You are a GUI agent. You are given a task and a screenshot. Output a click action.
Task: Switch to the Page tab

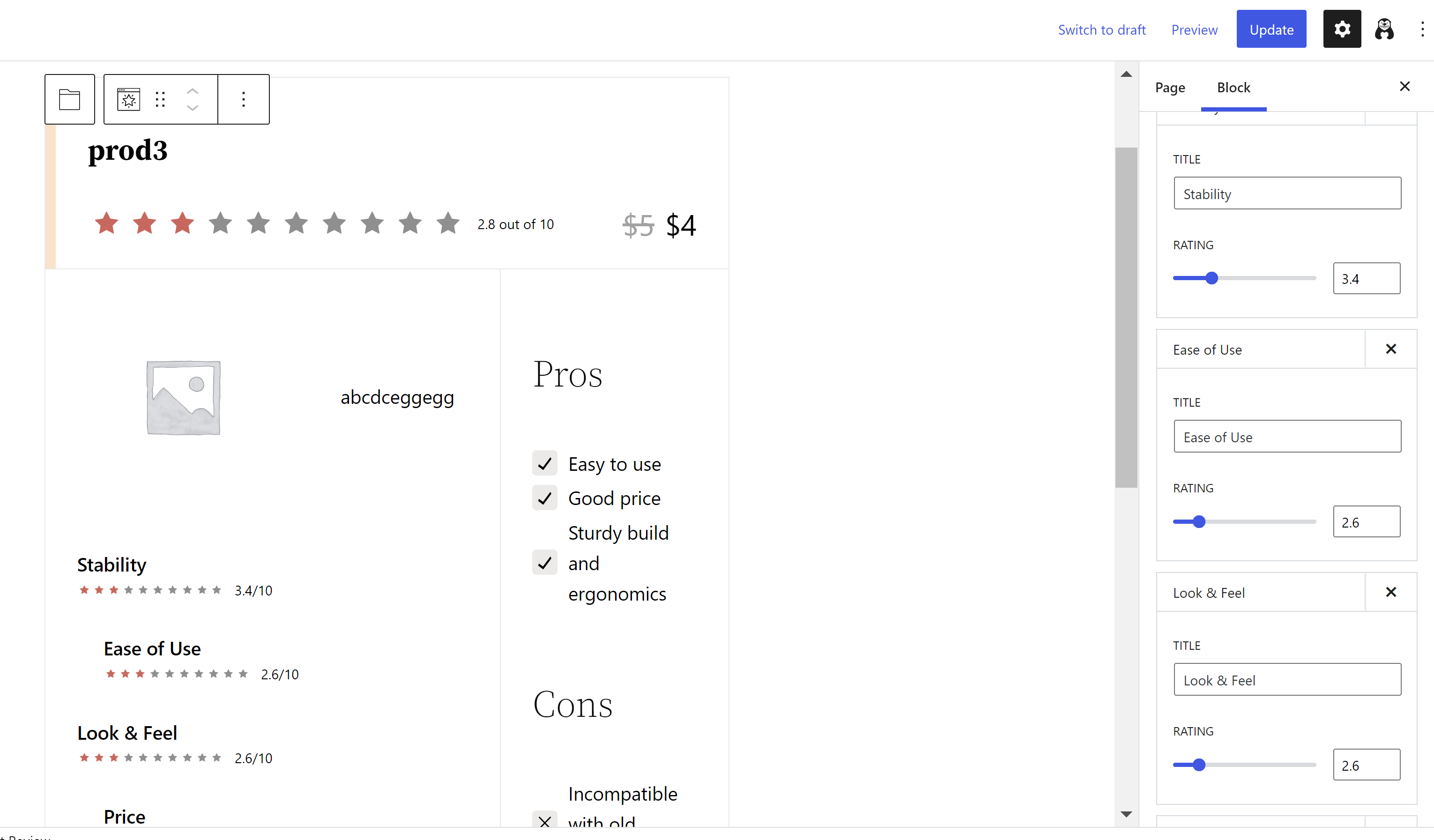1170,88
